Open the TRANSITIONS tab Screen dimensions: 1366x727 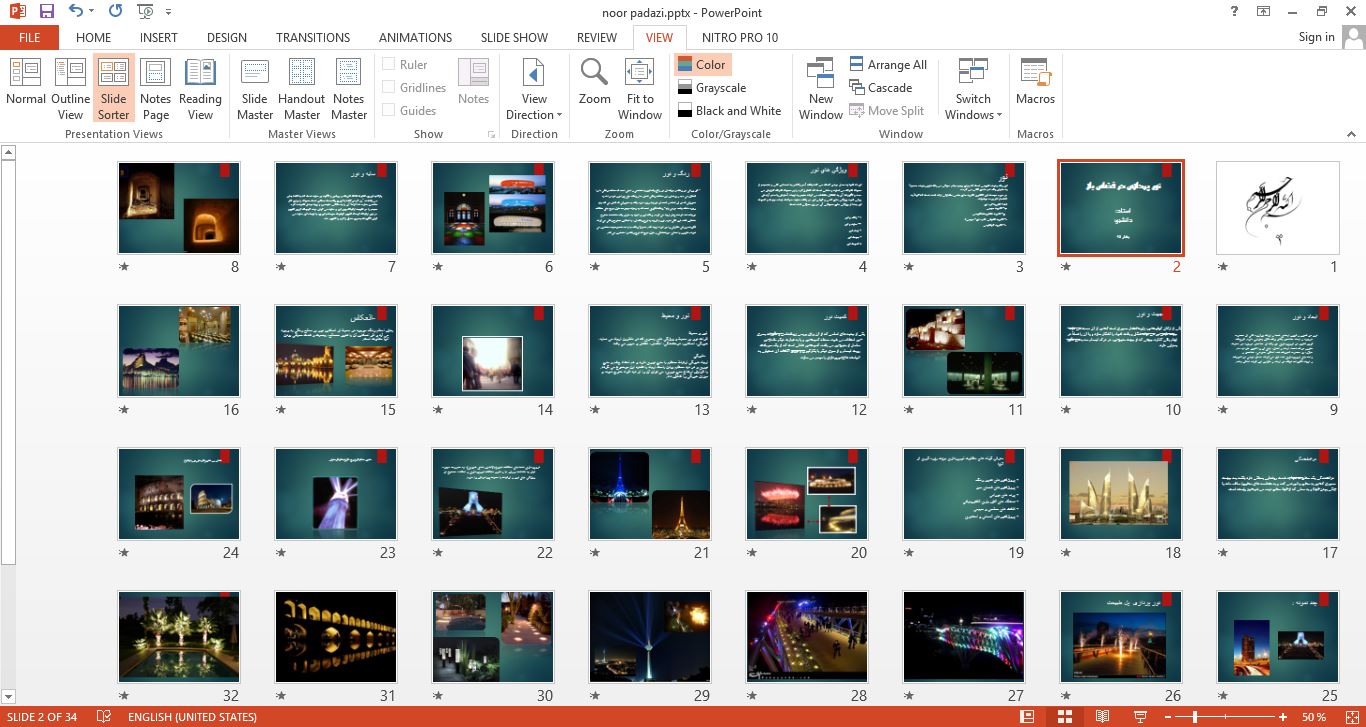[313, 37]
